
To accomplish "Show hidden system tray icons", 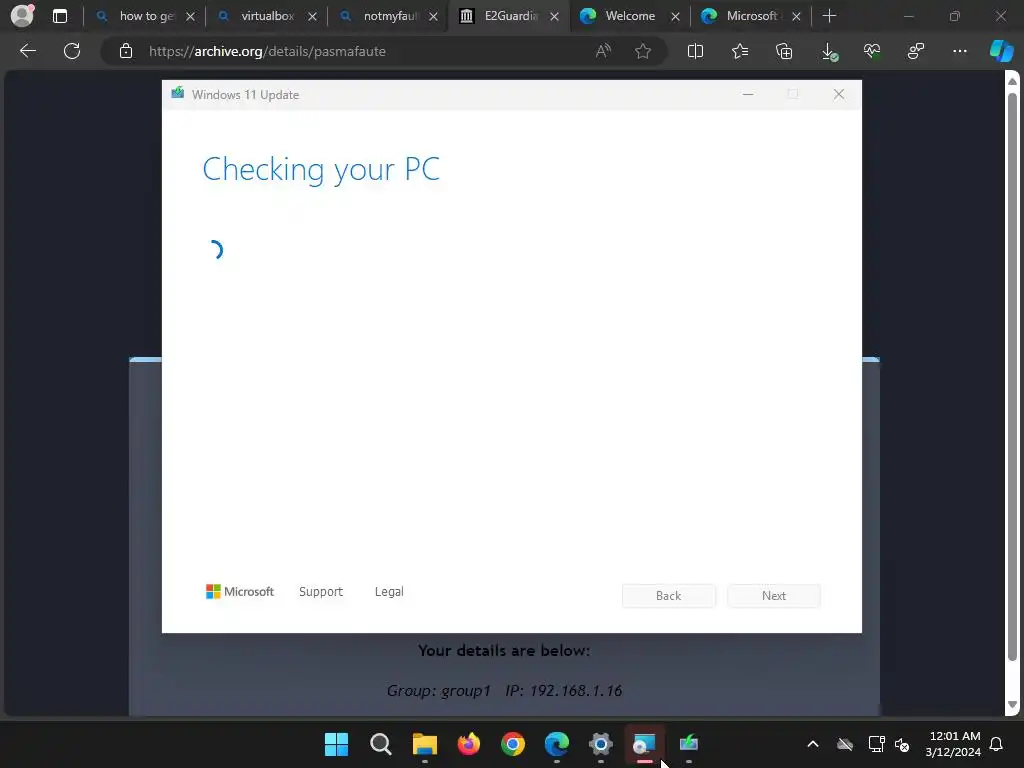I will click(813, 744).
